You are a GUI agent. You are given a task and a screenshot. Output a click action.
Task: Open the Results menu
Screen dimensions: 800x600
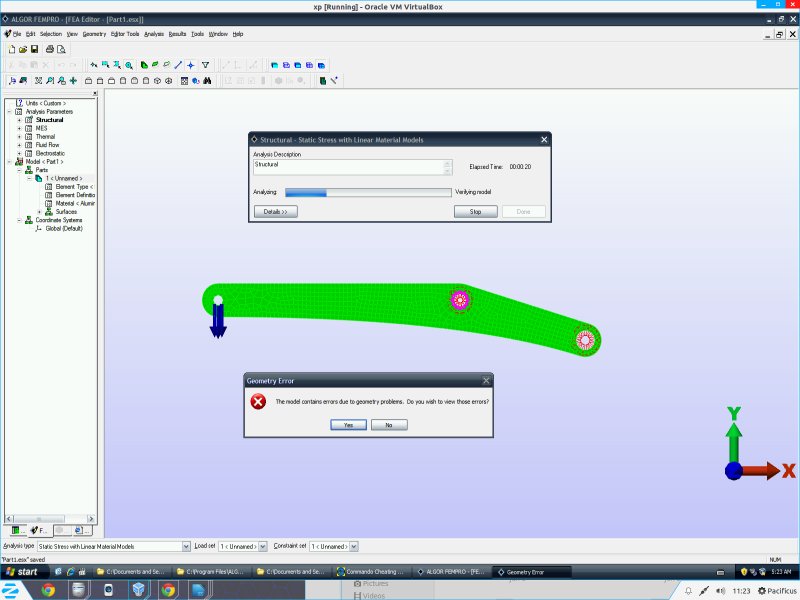[x=177, y=34]
